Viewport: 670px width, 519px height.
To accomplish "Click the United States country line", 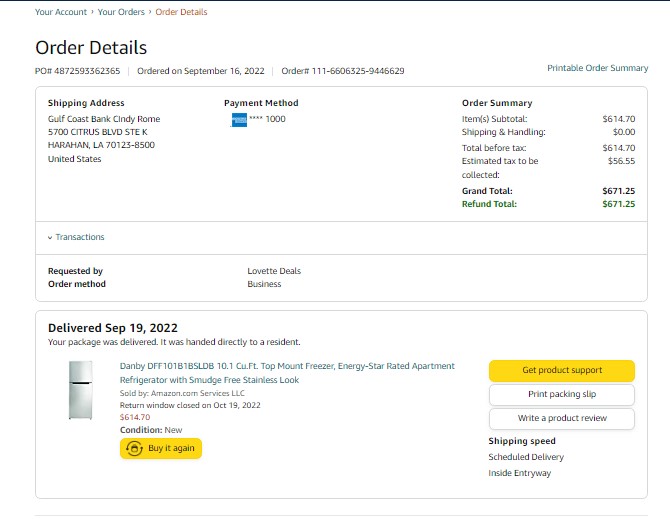I will 74,159.
